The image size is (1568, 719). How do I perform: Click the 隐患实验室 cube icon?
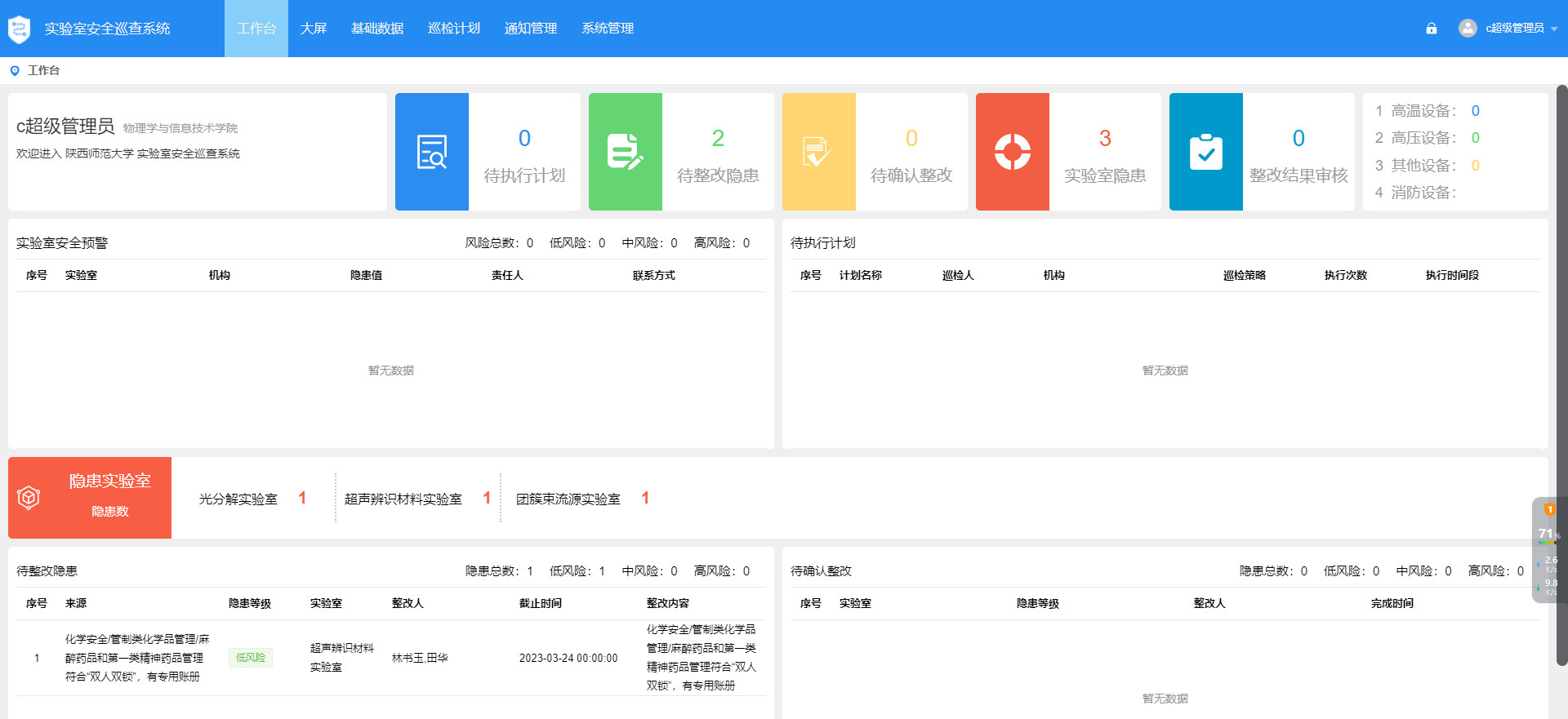tap(29, 497)
